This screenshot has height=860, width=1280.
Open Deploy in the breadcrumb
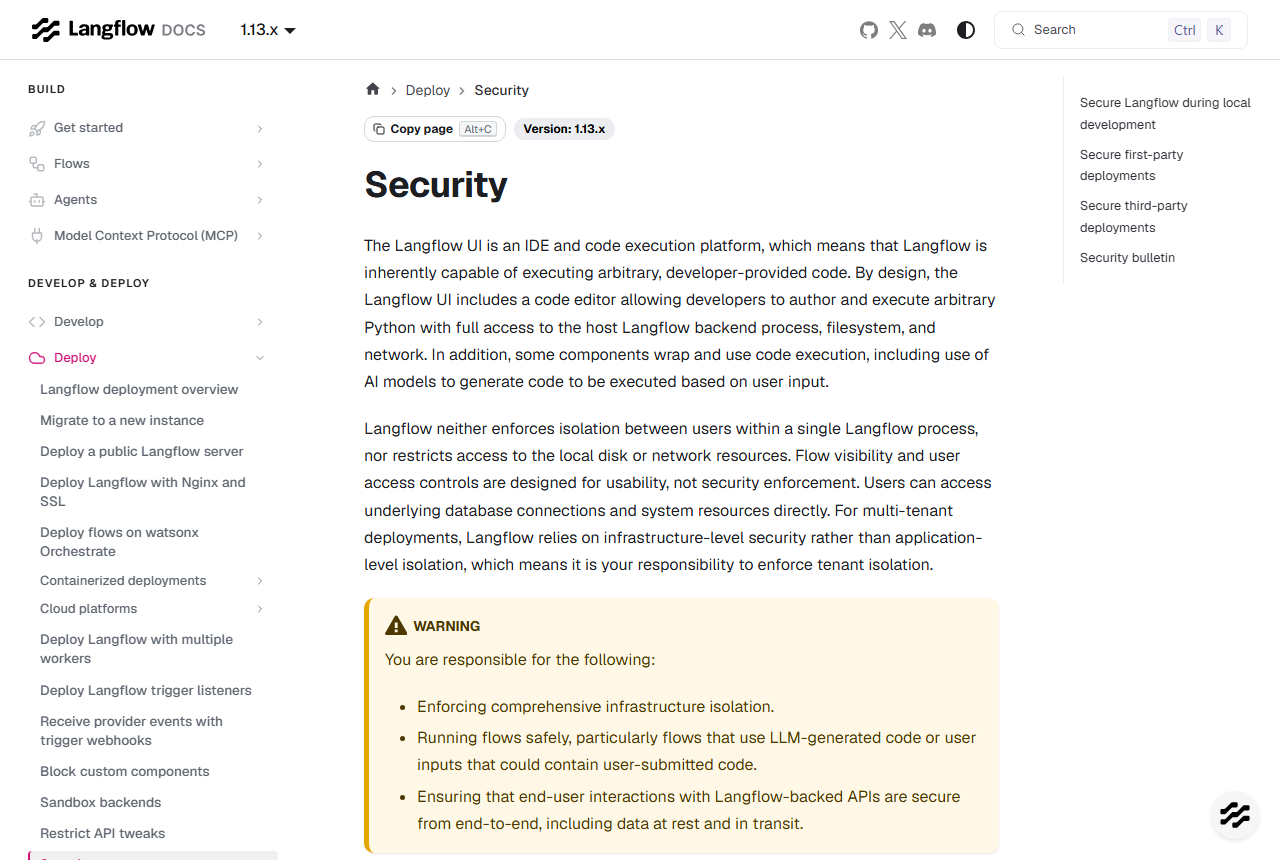coord(428,90)
